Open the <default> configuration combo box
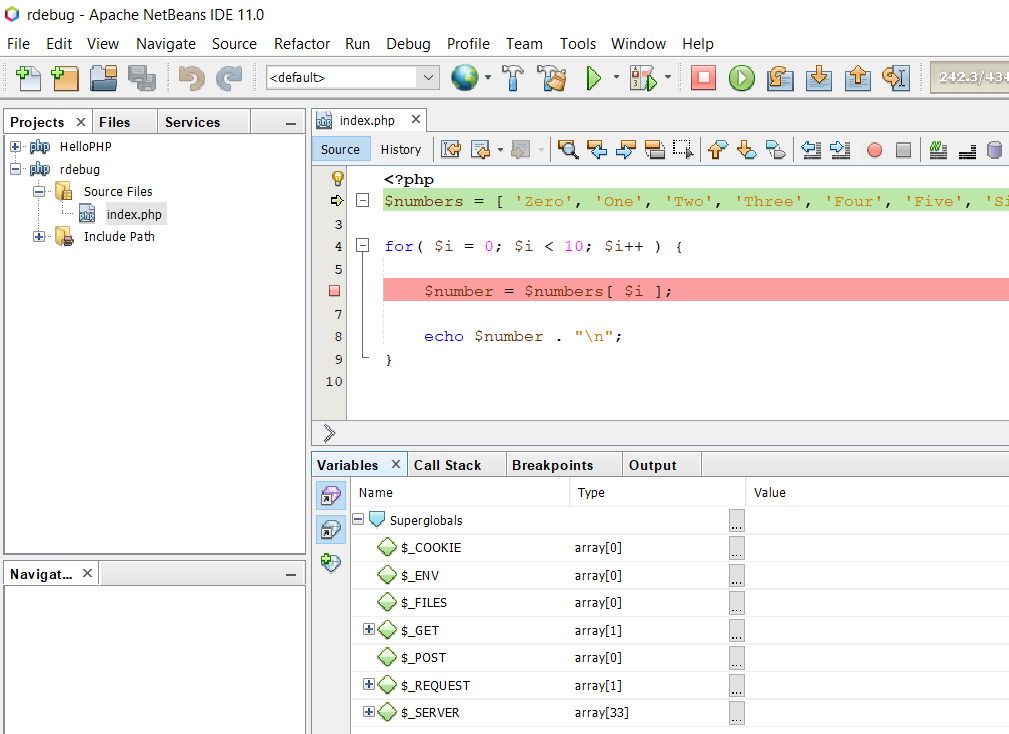This screenshot has height=734, width=1009. (x=353, y=77)
